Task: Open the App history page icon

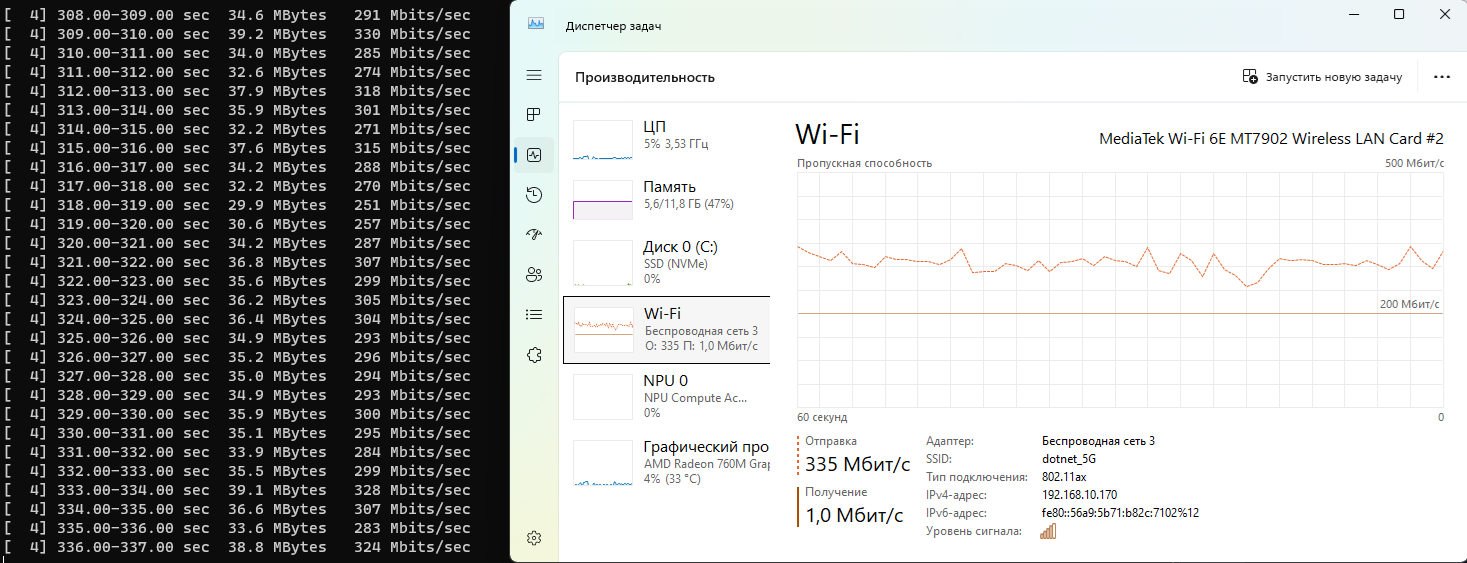Action: click(x=534, y=195)
